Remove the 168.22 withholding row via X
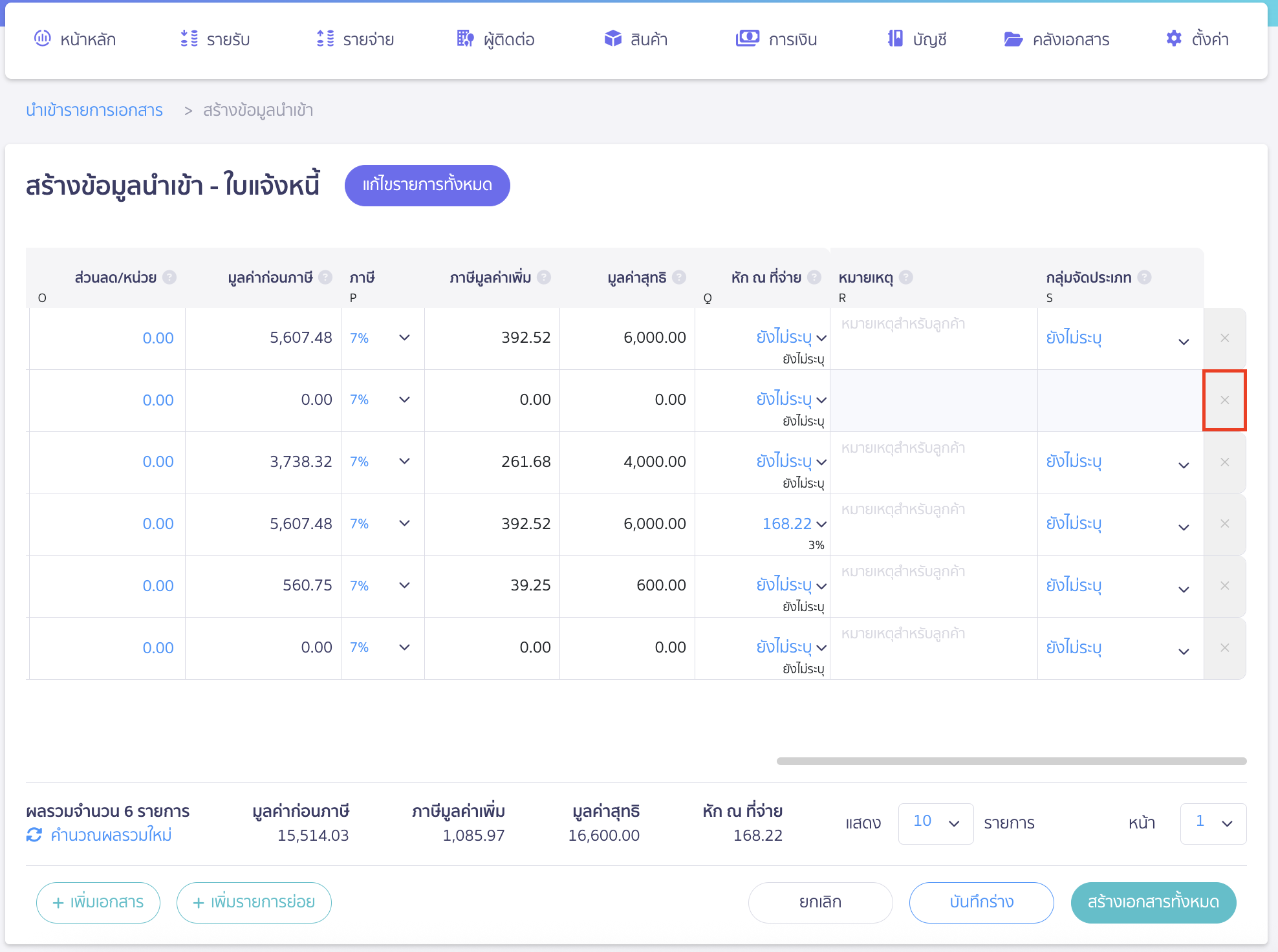 [1224, 524]
